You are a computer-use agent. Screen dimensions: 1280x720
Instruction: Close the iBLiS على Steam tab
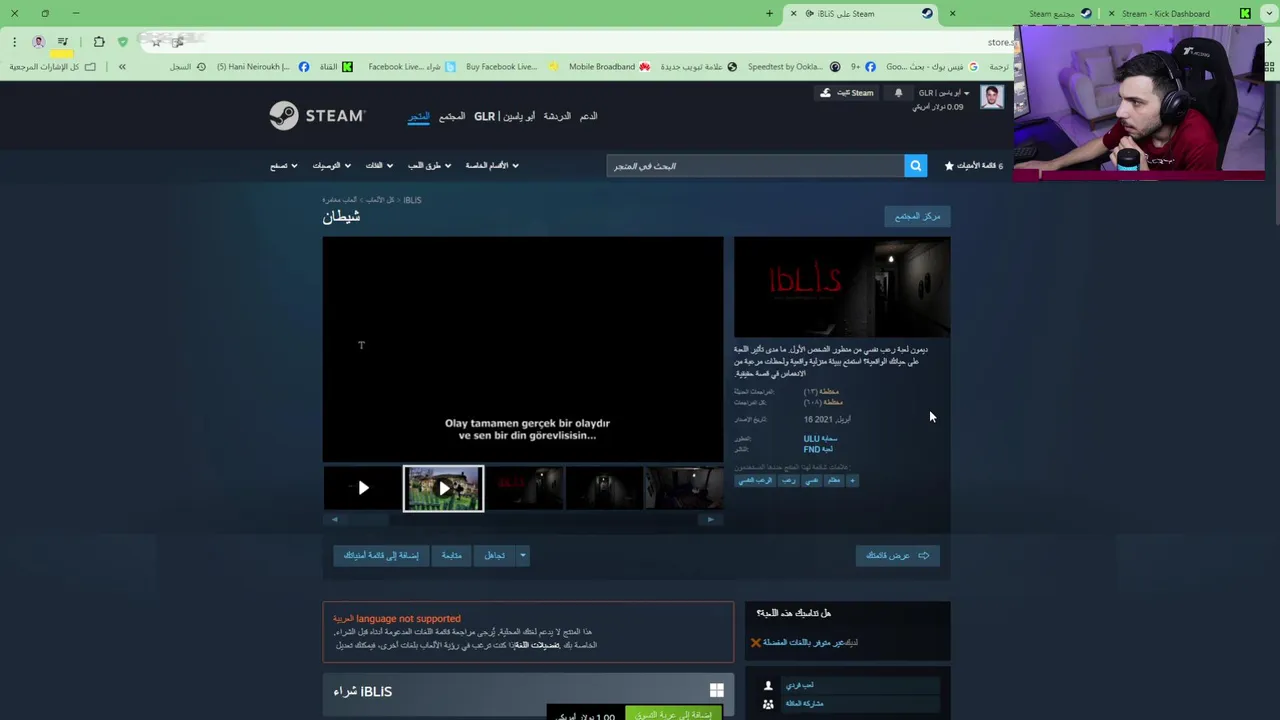click(794, 13)
